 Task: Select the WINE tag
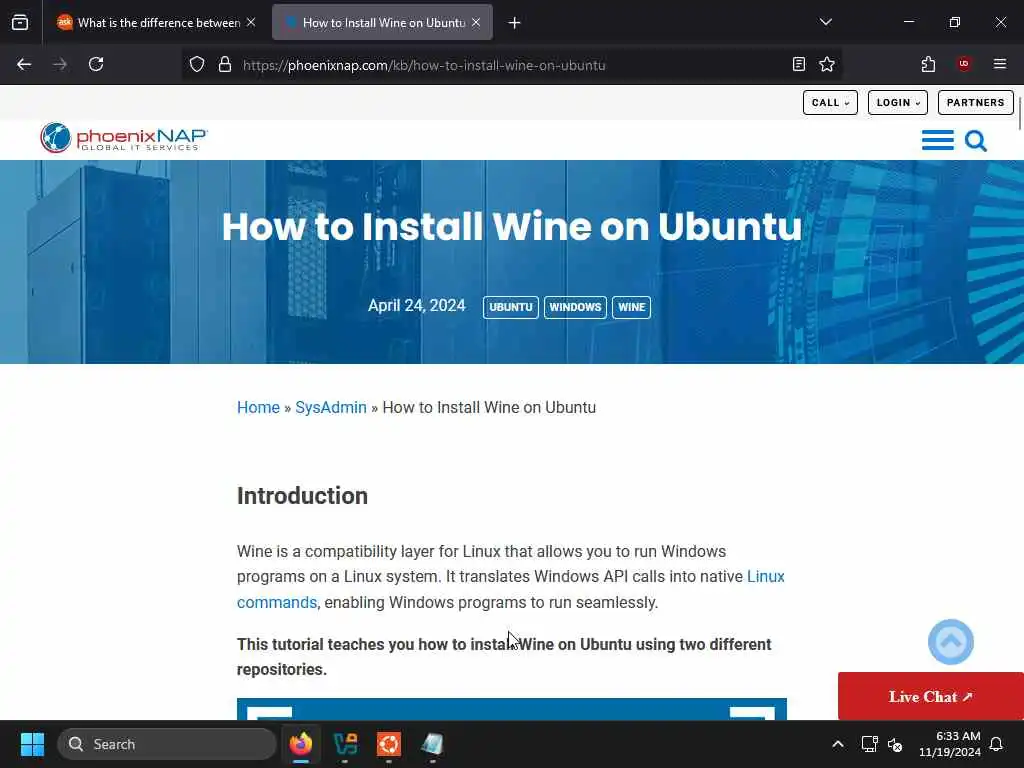point(631,307)
